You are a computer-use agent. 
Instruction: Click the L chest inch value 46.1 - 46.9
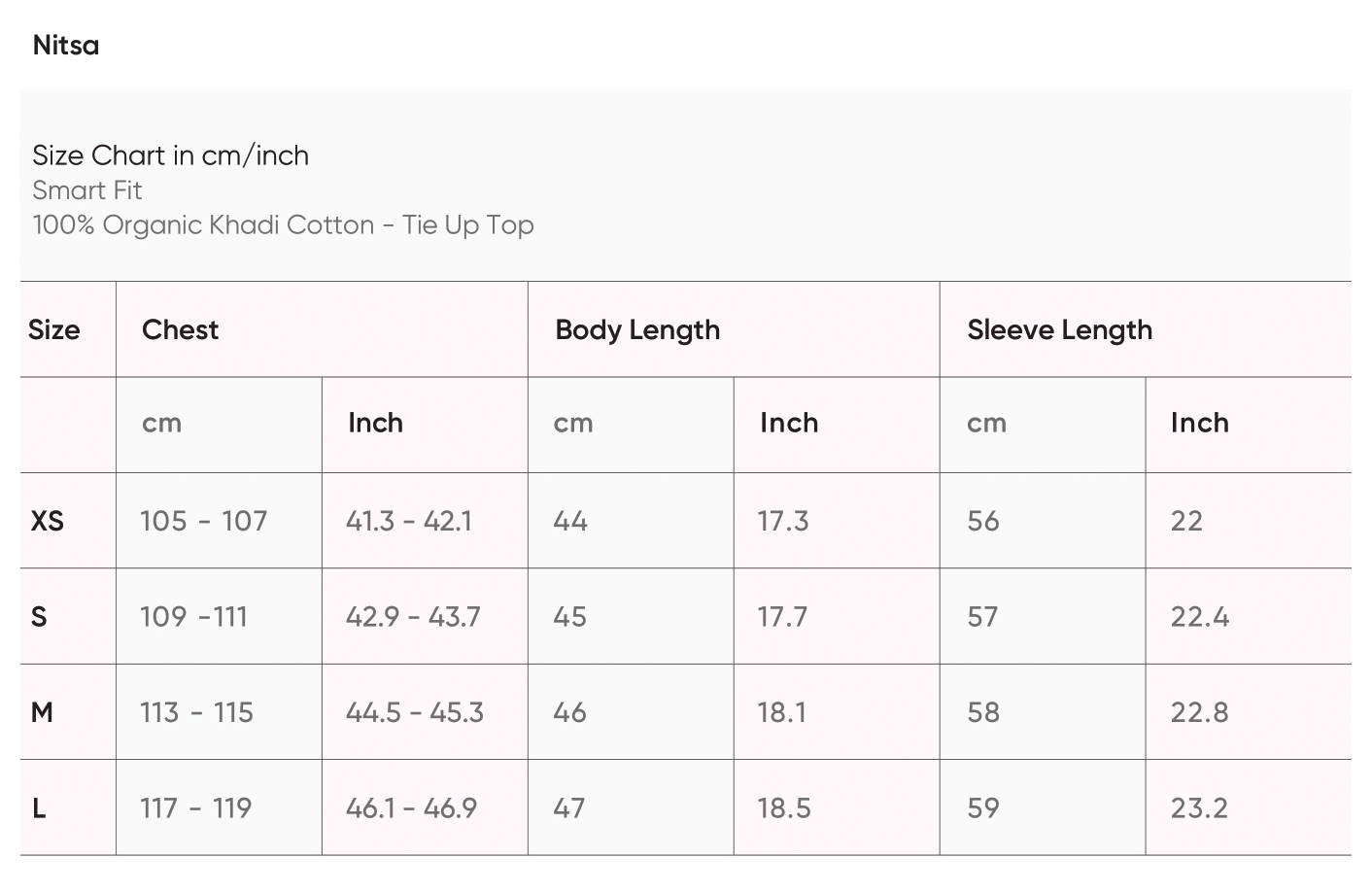click(411, 808)
